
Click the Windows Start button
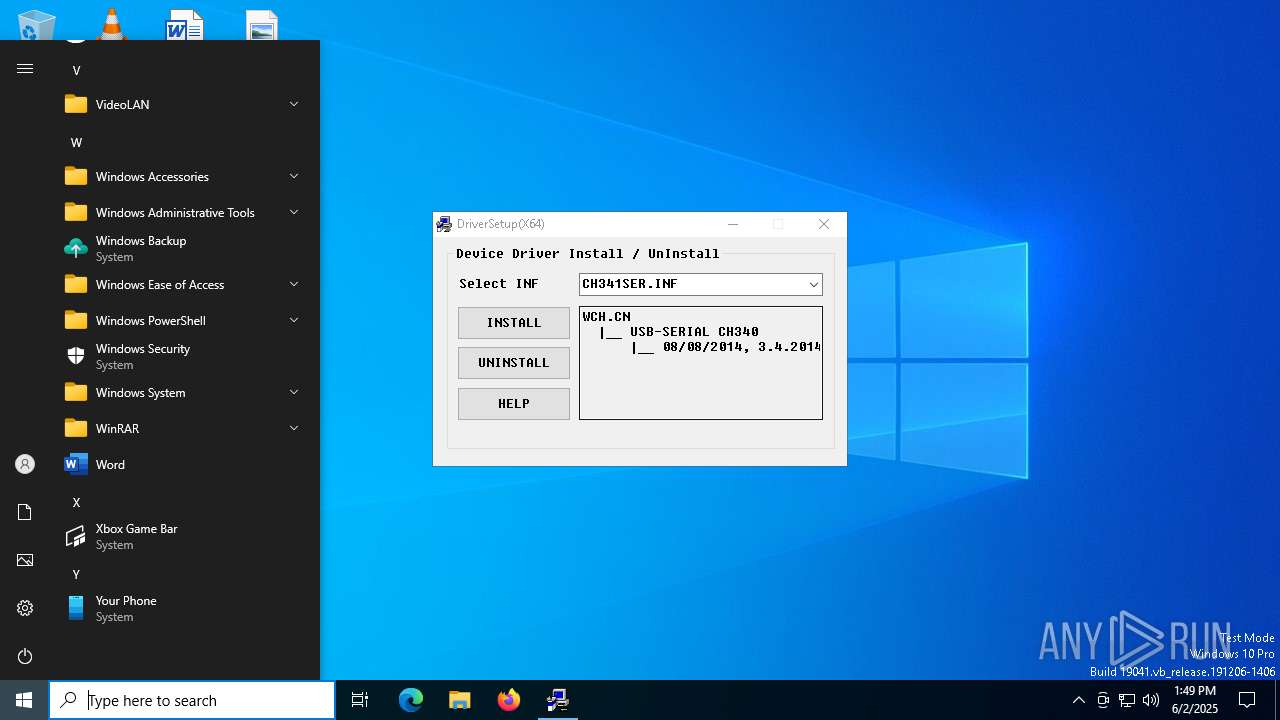point(24,700)
